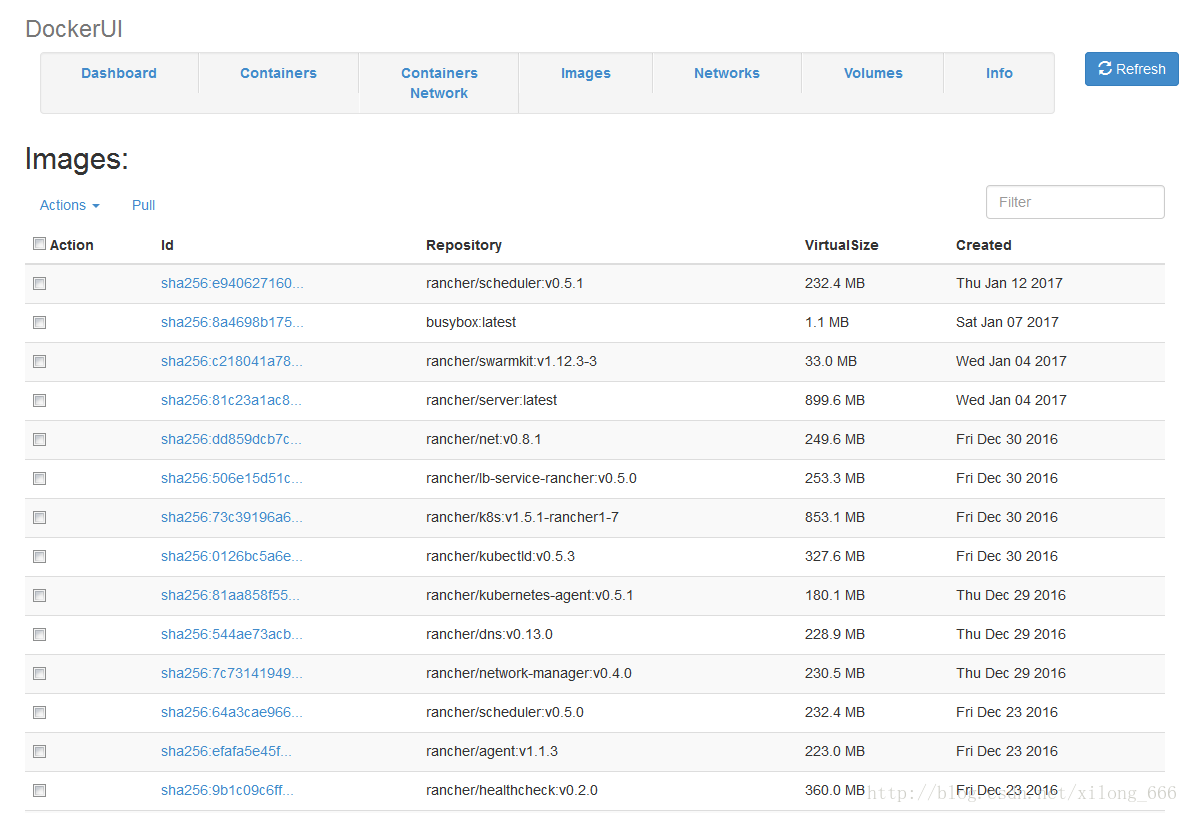The width and height of the screenshot is (1188, 813).
Task: Open the Dashboard tab
Action: click(119, 73)
